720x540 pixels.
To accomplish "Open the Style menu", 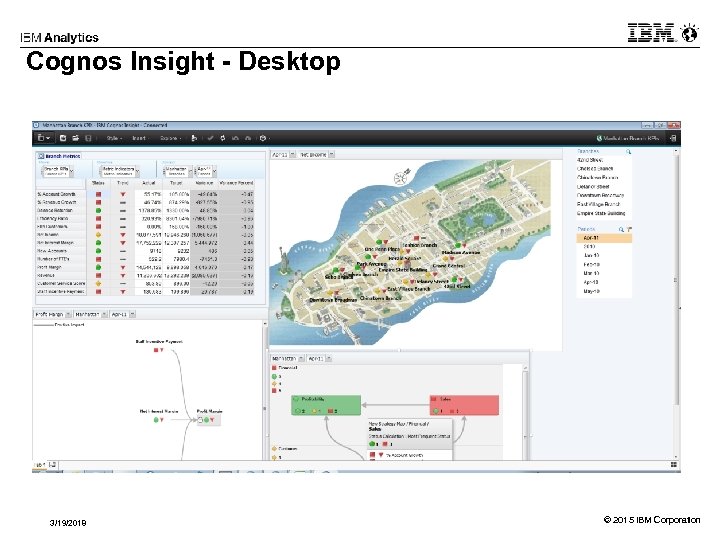I will coord(114,138).
